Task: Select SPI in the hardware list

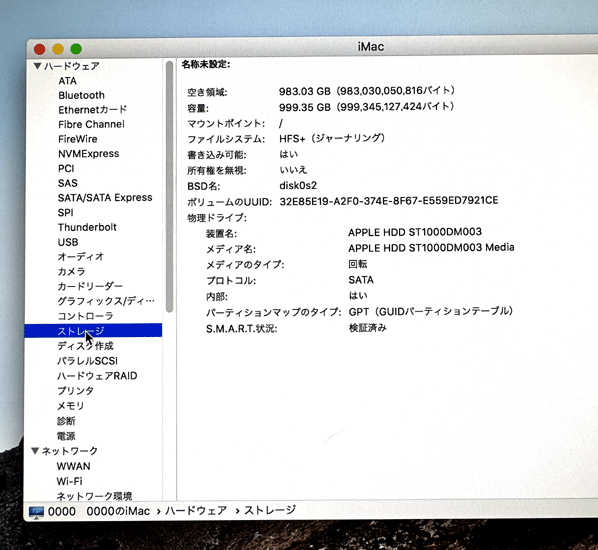Action: tap(65, 212)
